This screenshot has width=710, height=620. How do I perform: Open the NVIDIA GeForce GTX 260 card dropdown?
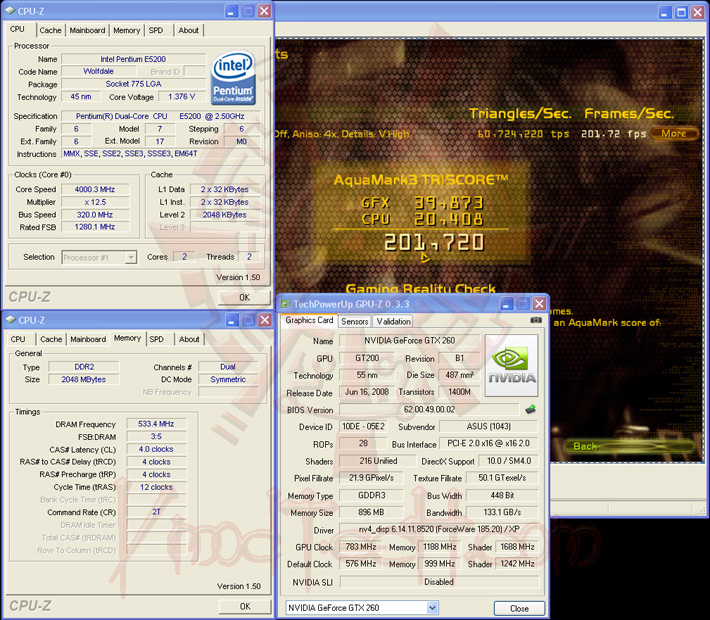tap(432, 607)
